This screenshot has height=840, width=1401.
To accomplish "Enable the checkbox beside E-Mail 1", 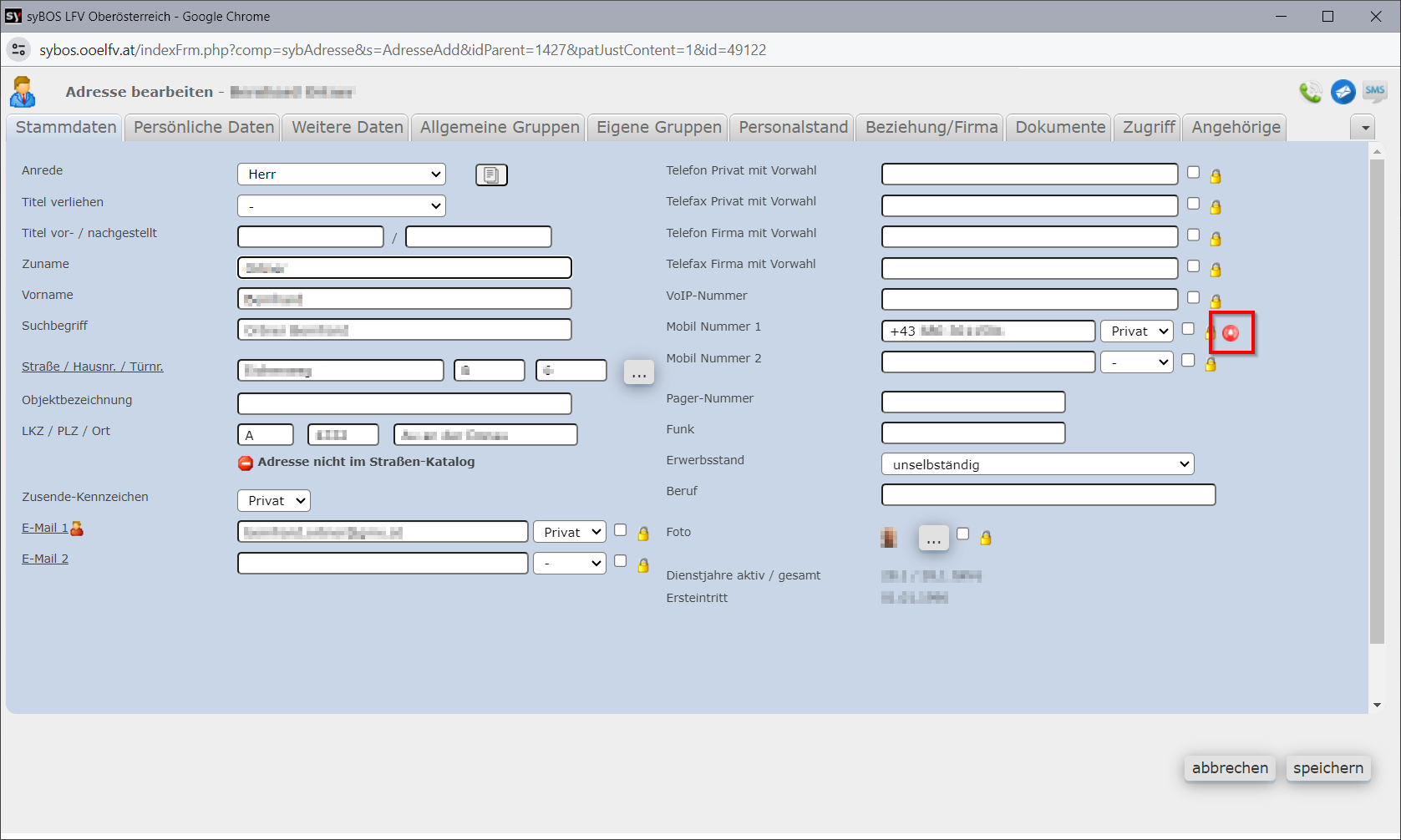I will (620, 530).
